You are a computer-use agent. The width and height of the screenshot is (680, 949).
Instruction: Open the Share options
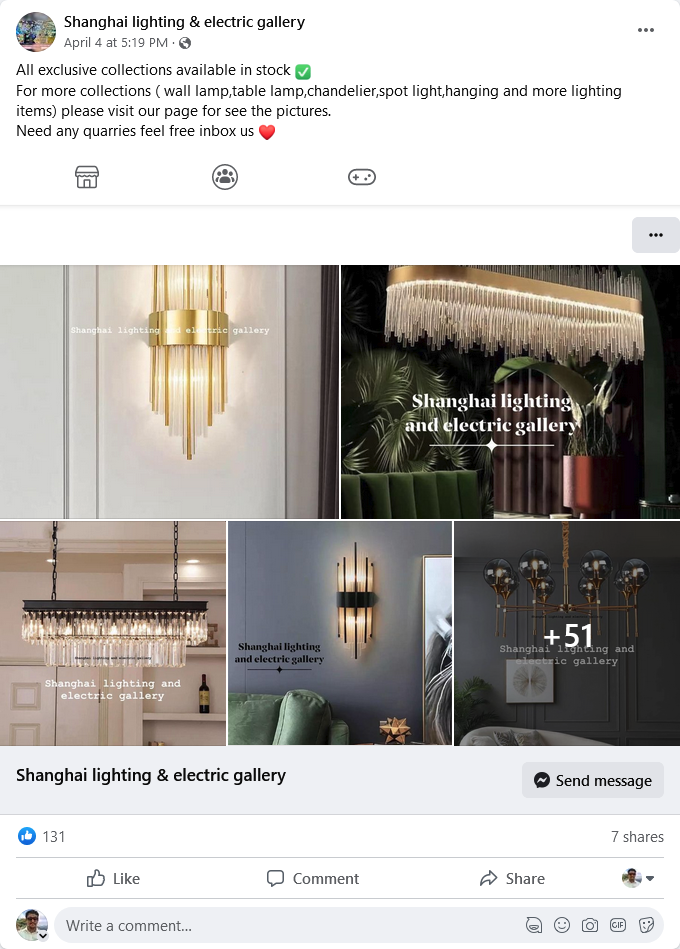pyautogui.click(x=512, y=878)
